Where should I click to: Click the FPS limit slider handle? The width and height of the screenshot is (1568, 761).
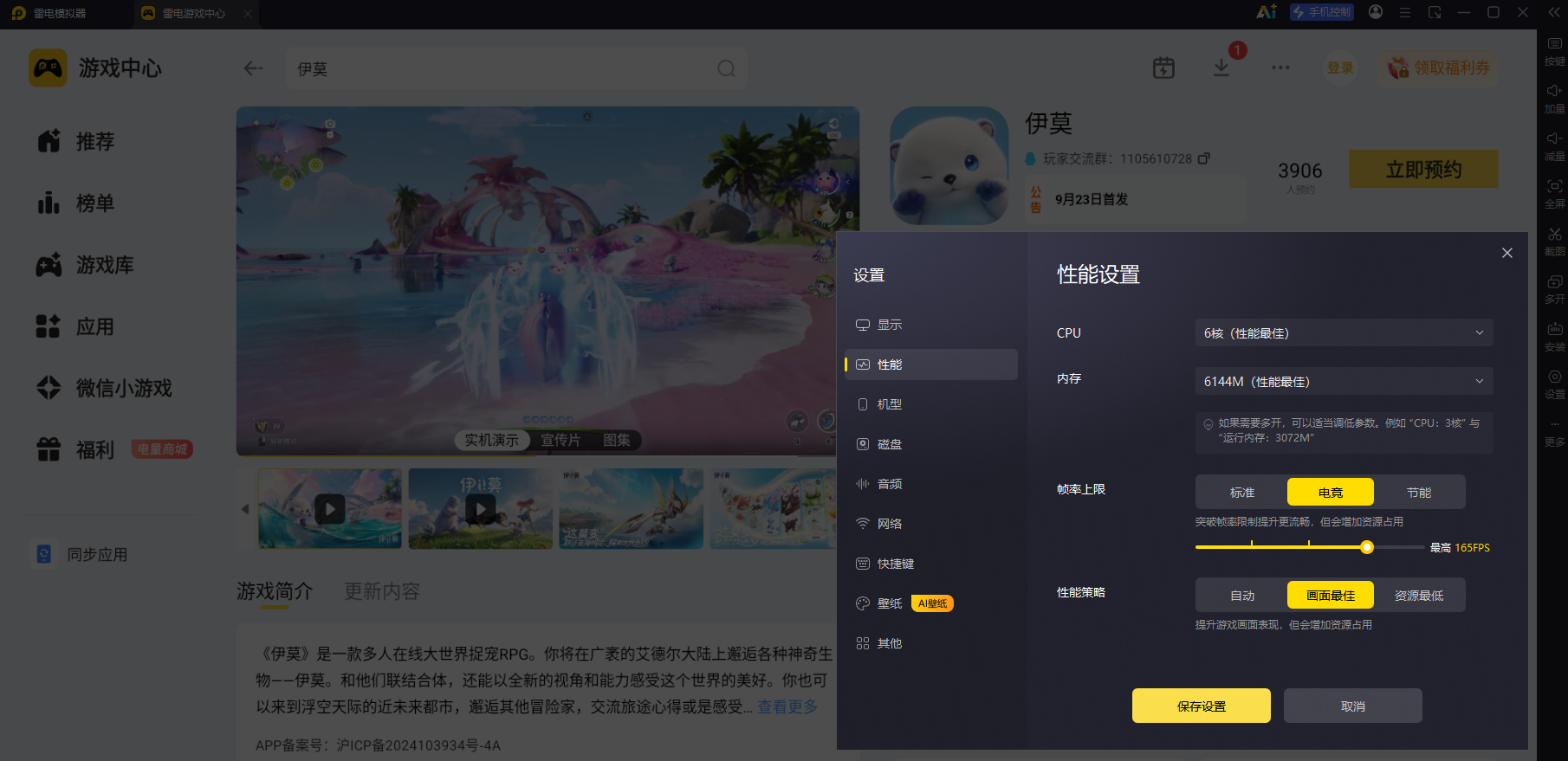[1367, 547]
